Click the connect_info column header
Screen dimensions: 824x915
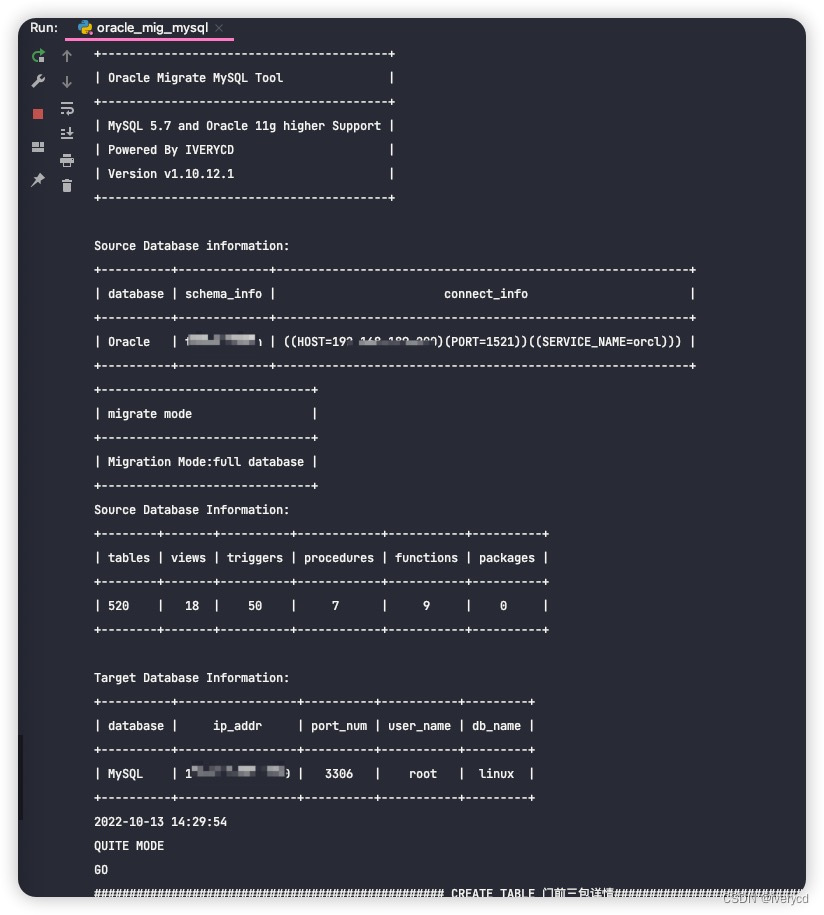point(486,294)
